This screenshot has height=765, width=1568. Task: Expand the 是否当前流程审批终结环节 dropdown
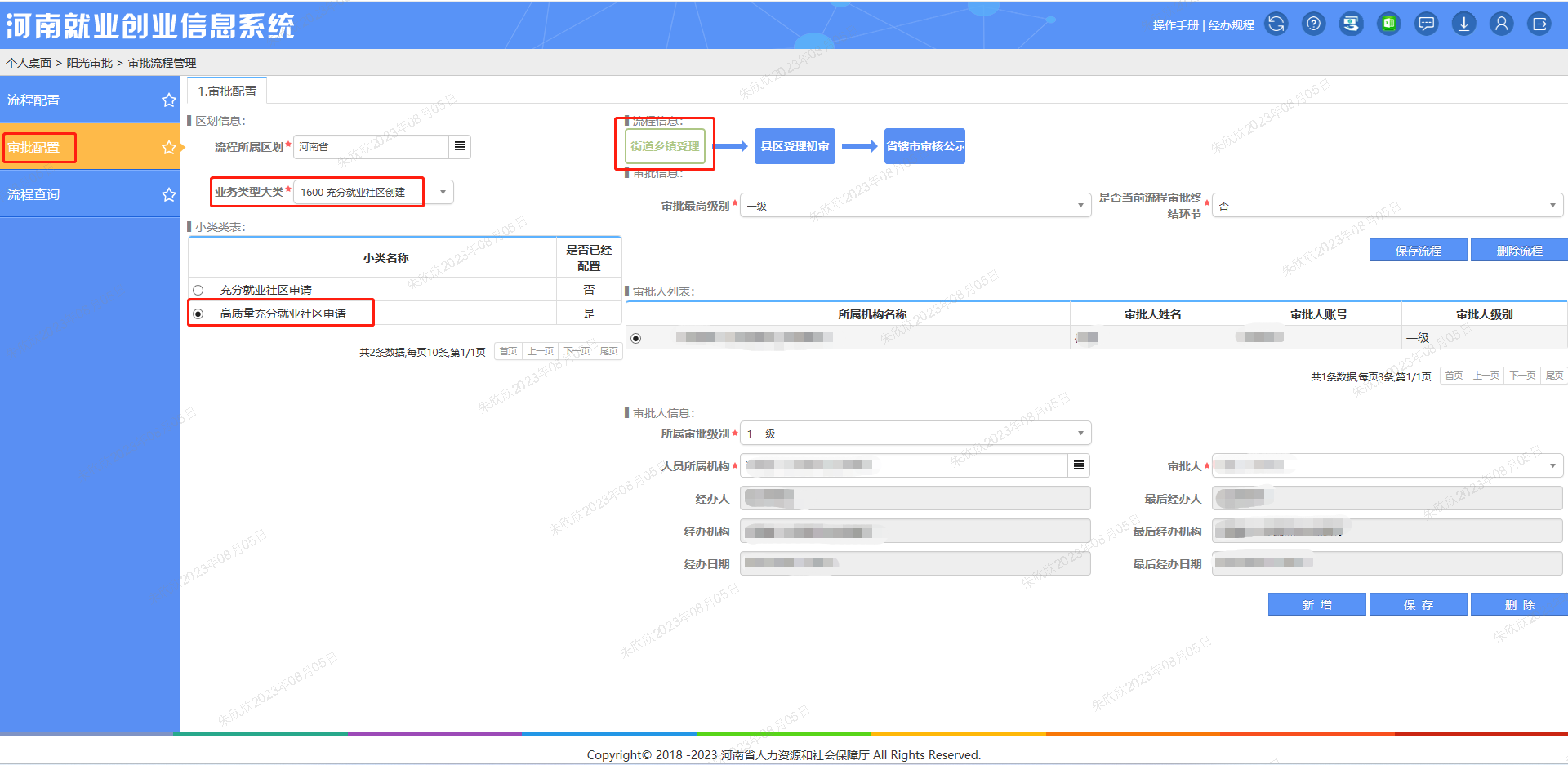1387,206
